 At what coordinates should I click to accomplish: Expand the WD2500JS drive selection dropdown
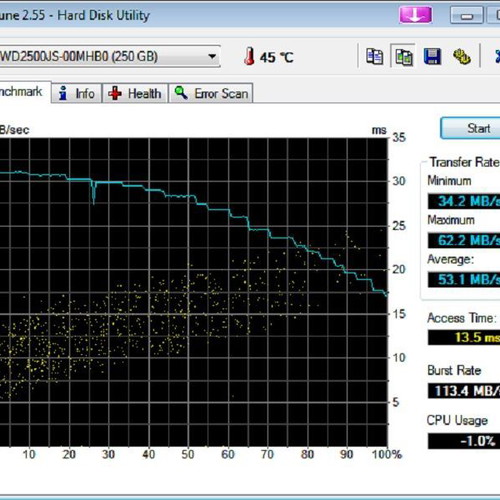pos(212,56)
